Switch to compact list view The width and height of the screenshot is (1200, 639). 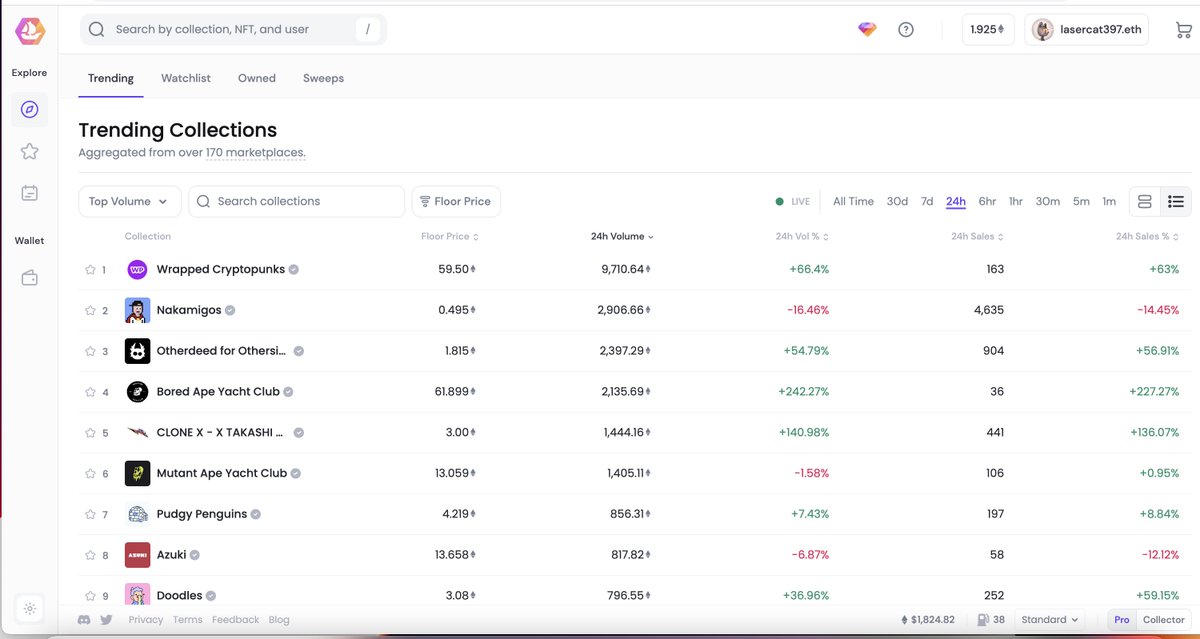1176,201
